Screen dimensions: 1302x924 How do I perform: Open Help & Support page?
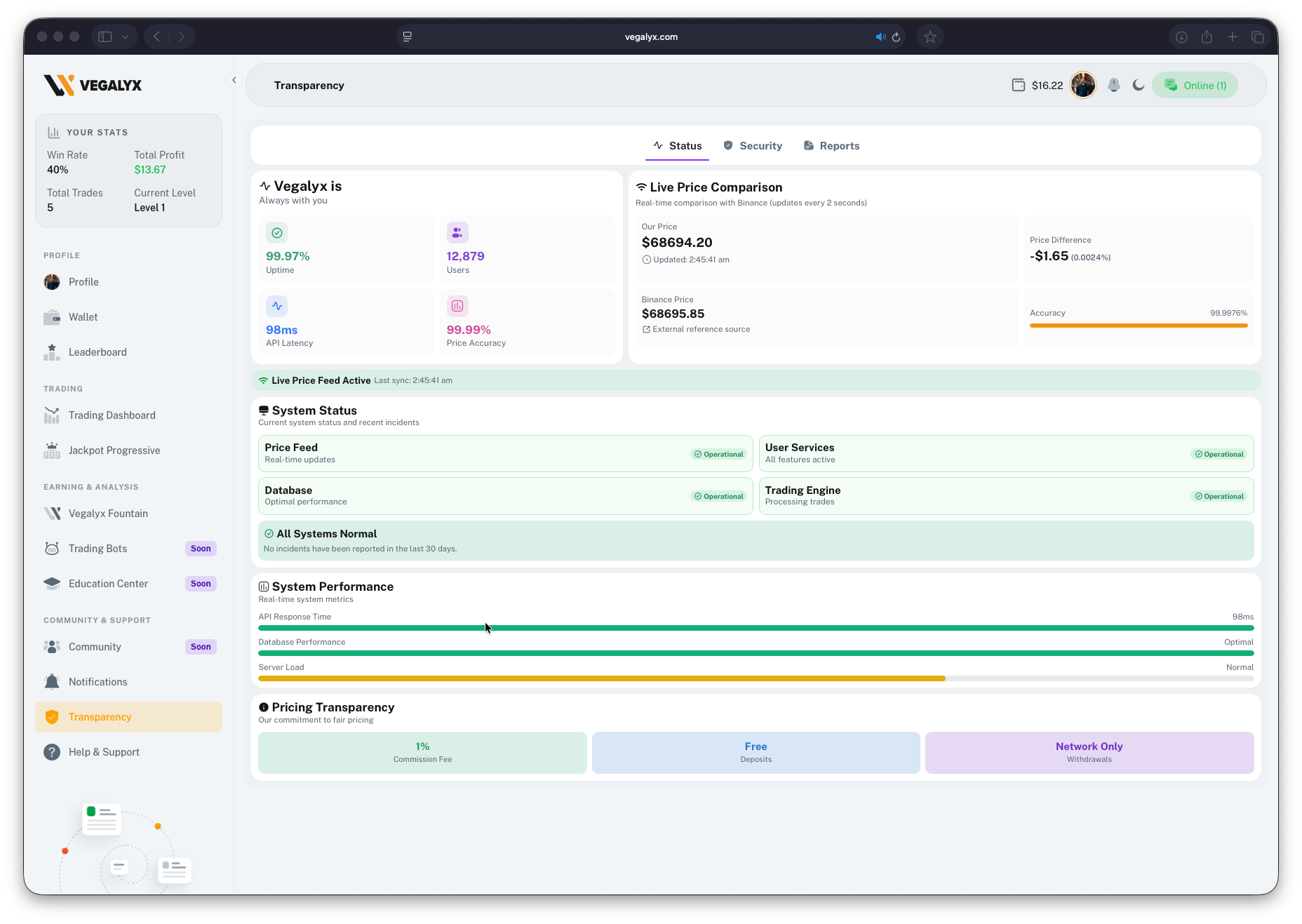[x=128, y=752]
